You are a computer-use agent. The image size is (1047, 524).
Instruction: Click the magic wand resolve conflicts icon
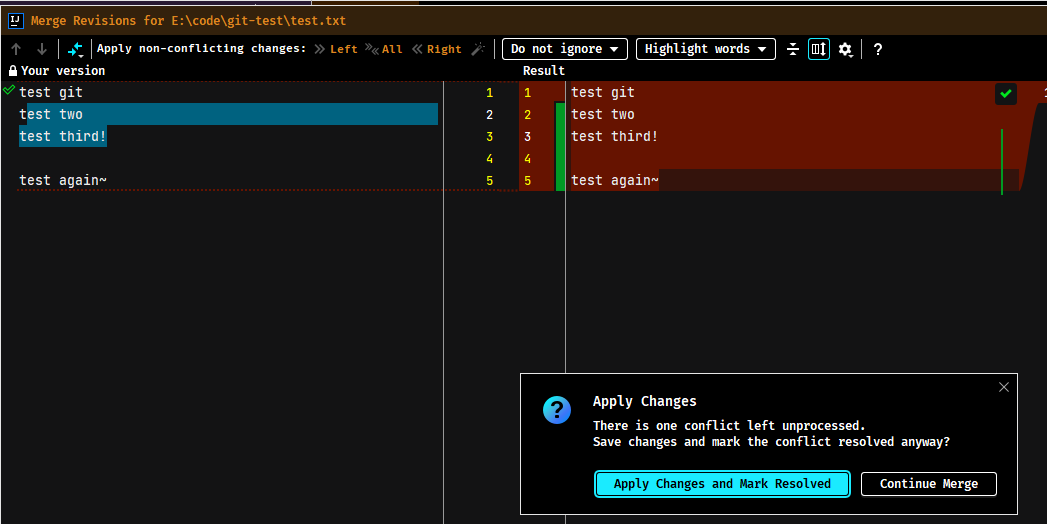click(x=478, y=49)
